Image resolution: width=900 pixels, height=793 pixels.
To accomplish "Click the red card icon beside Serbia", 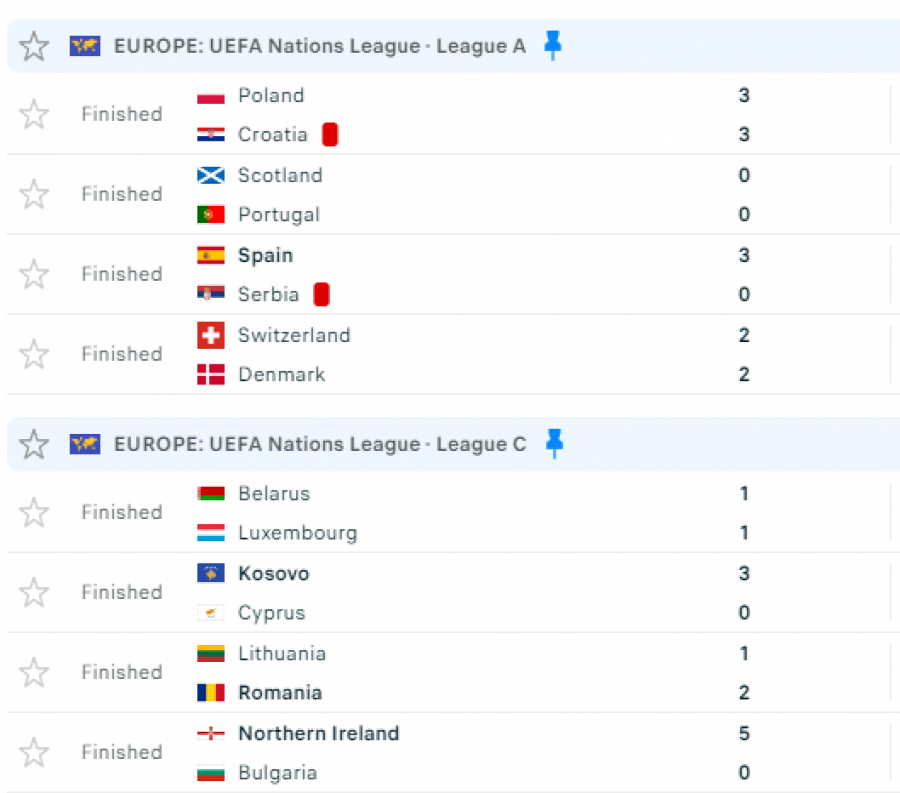I will [x=321, y=294].
